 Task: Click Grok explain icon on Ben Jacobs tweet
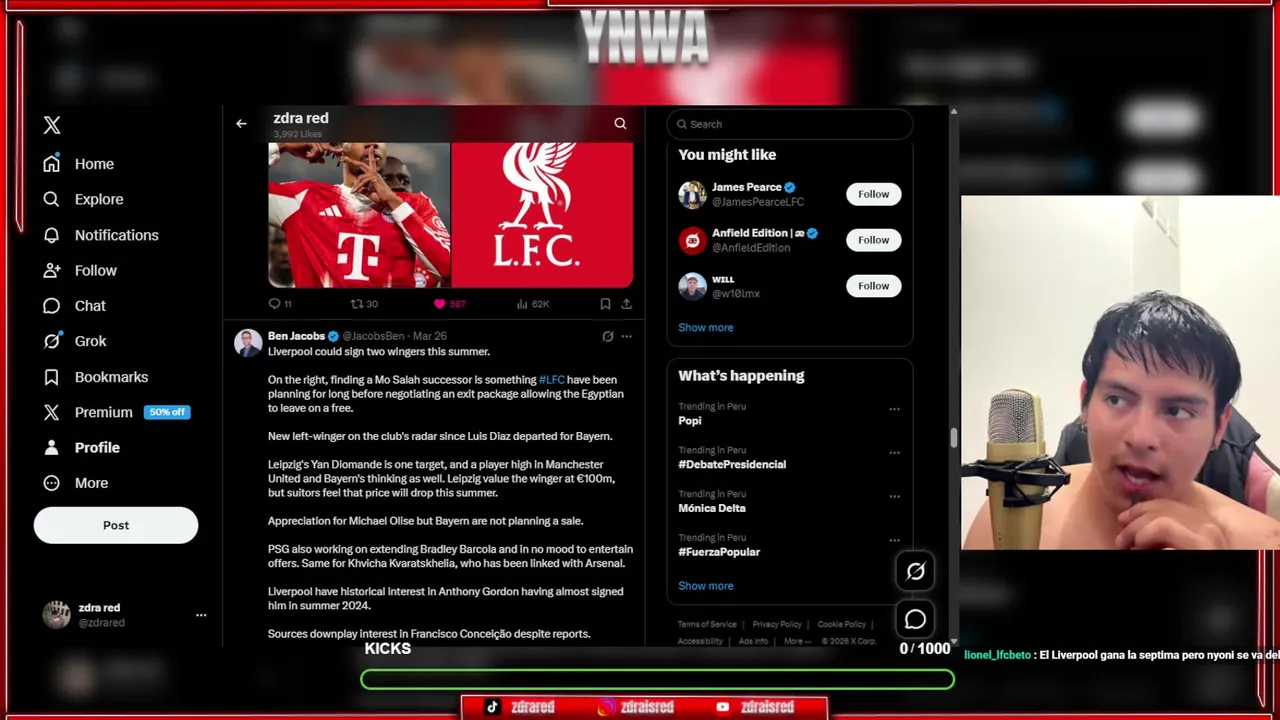tap(607, 336)
